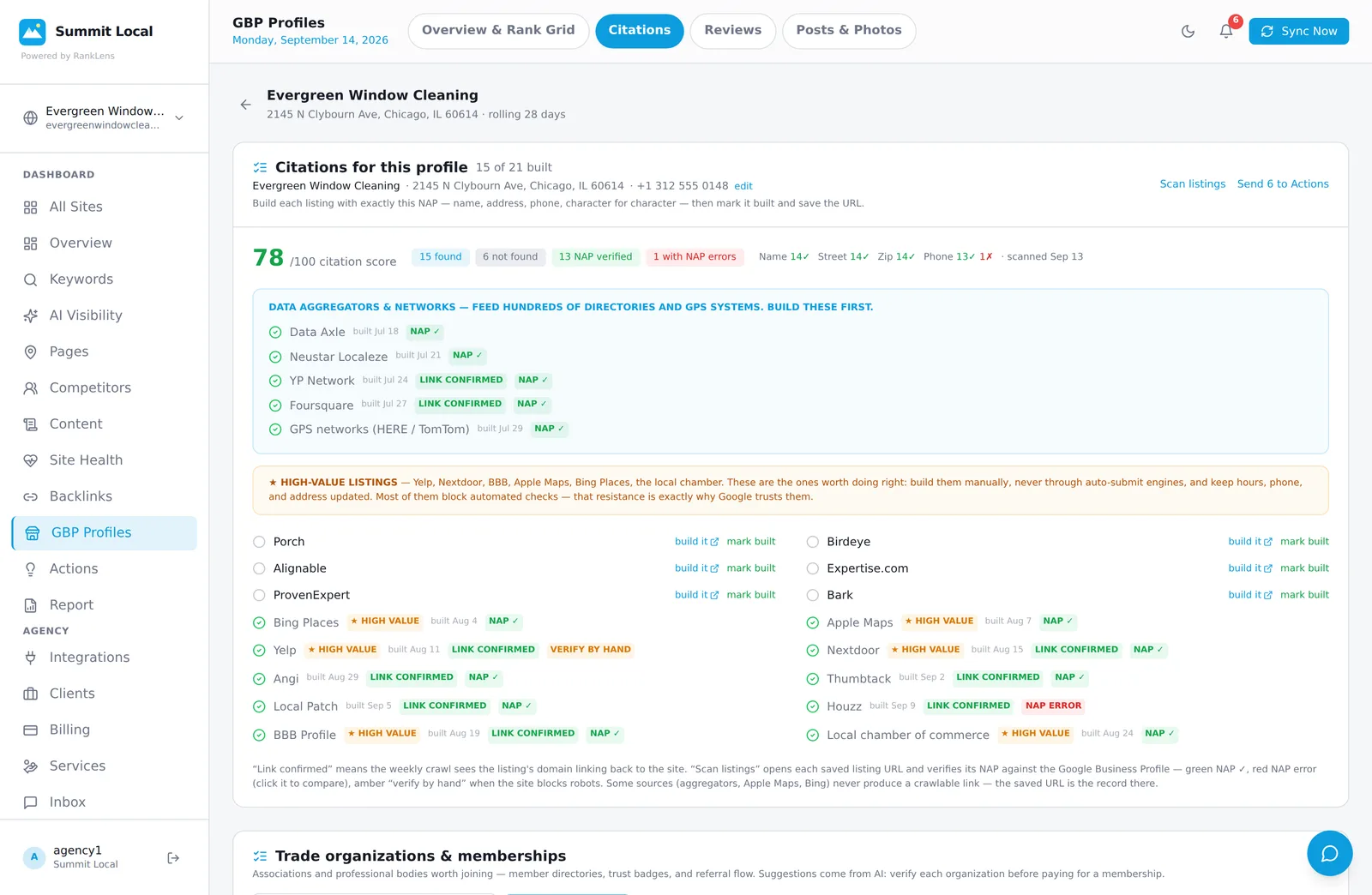This screenshot has height=895, width=1372.
Task: Check the Alignable listing circle
Action: coord(259,568)
